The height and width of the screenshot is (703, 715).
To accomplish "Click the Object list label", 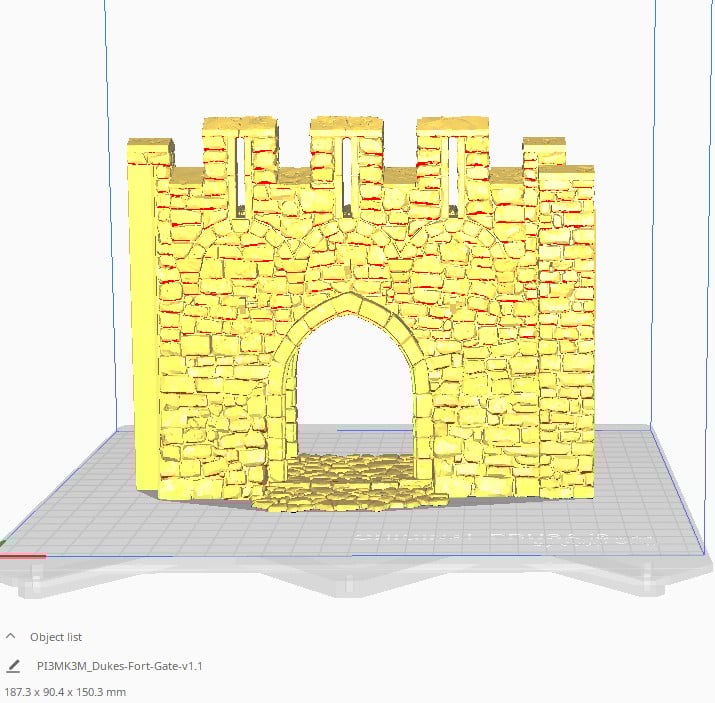I will pyautogui.click(x=56, y=637).
